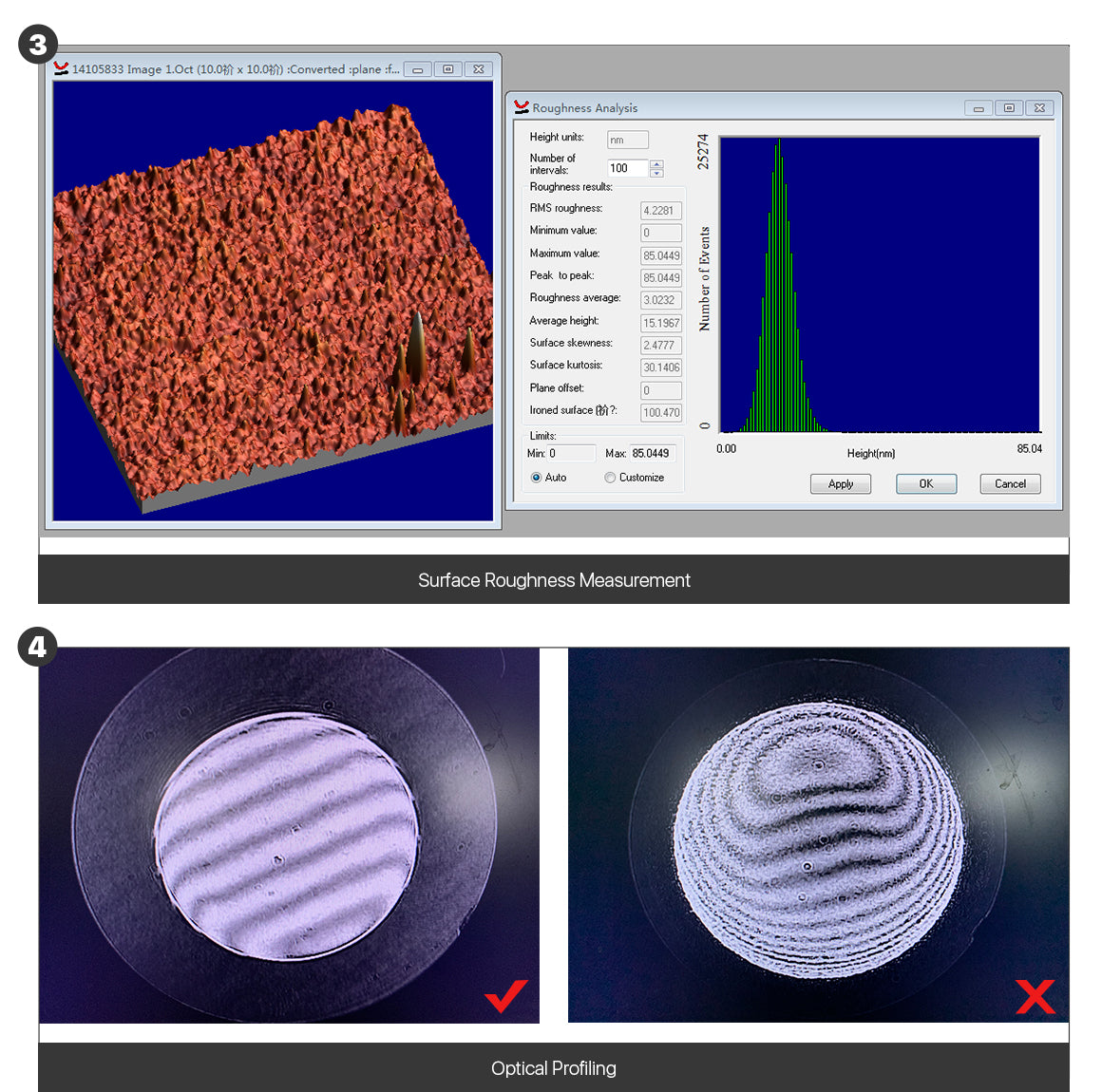Confirm with the OK button
Image resolution: width=1102 pixels, height=1092 pixels.
click(x=925, y=484)
